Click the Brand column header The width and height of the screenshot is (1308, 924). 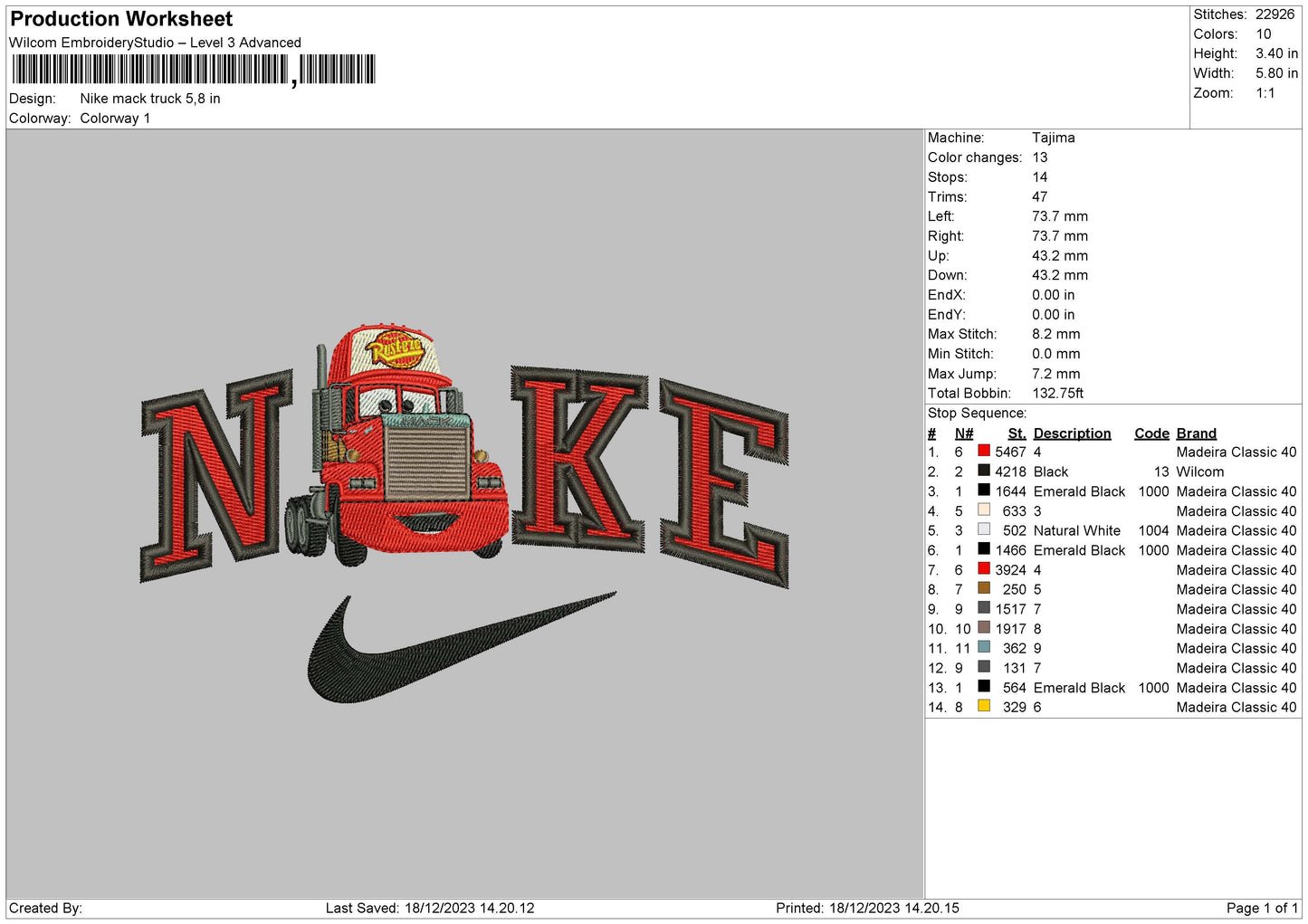[1197, 433]
